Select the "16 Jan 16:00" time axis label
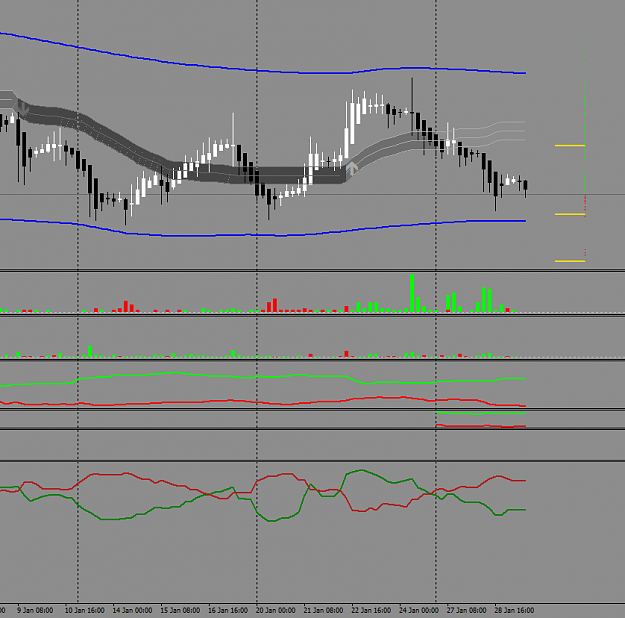The width and height of the screenshot is (625, 618). [x=228, y=610]
